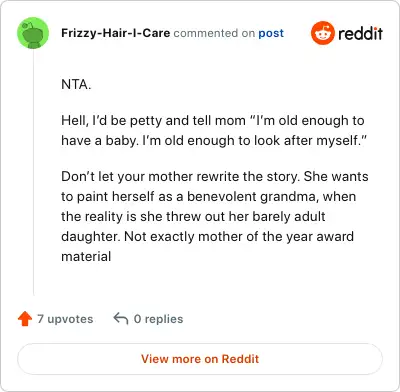Follow the blue "post" link
400x392 pixels.
tap(271, 33)
